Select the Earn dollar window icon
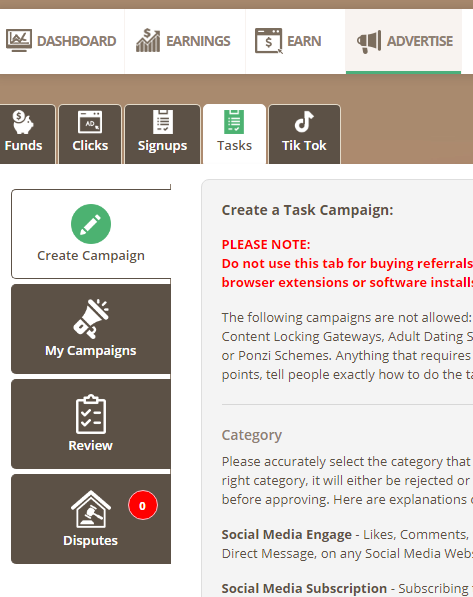473x597 pixels. tap(268, 41)
